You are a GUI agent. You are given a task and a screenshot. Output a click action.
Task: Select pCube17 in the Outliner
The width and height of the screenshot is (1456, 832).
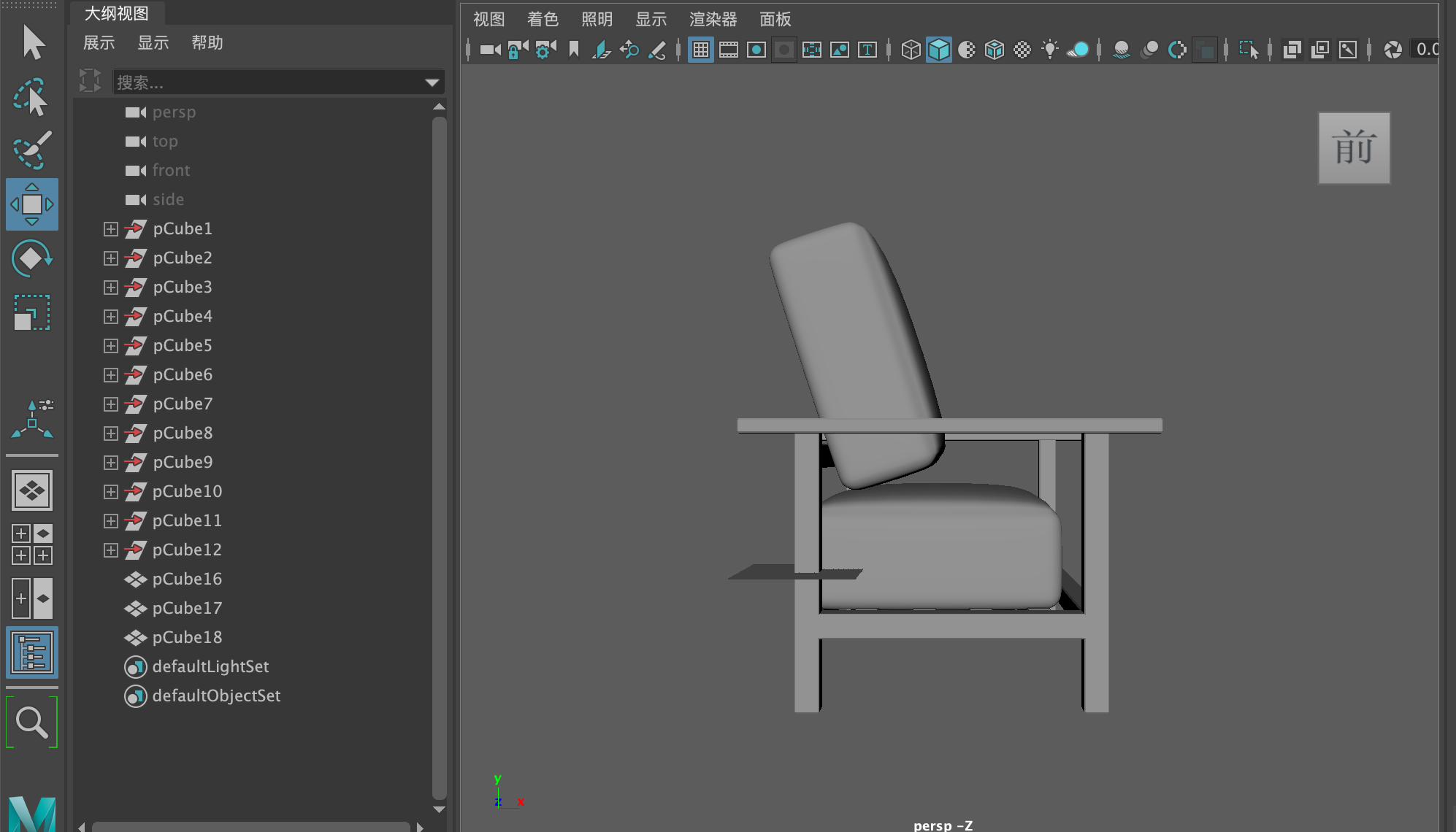[187, 608]
